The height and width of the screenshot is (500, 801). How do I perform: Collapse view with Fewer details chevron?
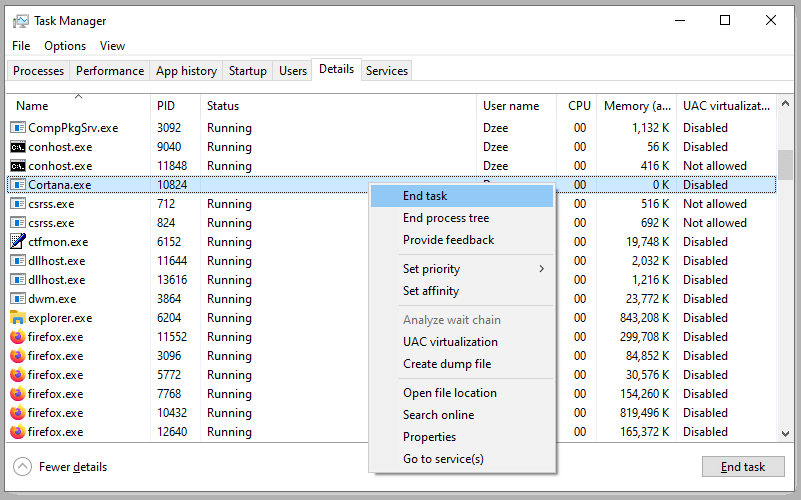(22, 467)
